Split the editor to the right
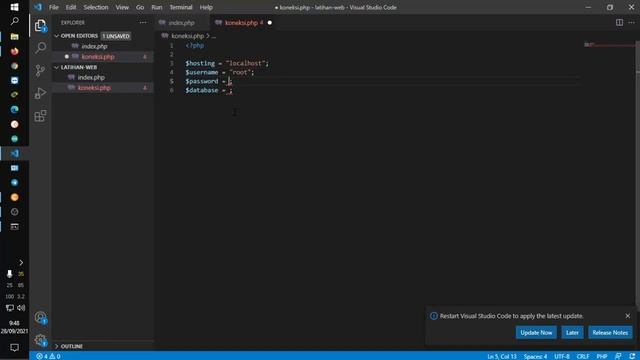Image resolution: width=640 pixels, height=360 pixels. [x=619, y=22]
